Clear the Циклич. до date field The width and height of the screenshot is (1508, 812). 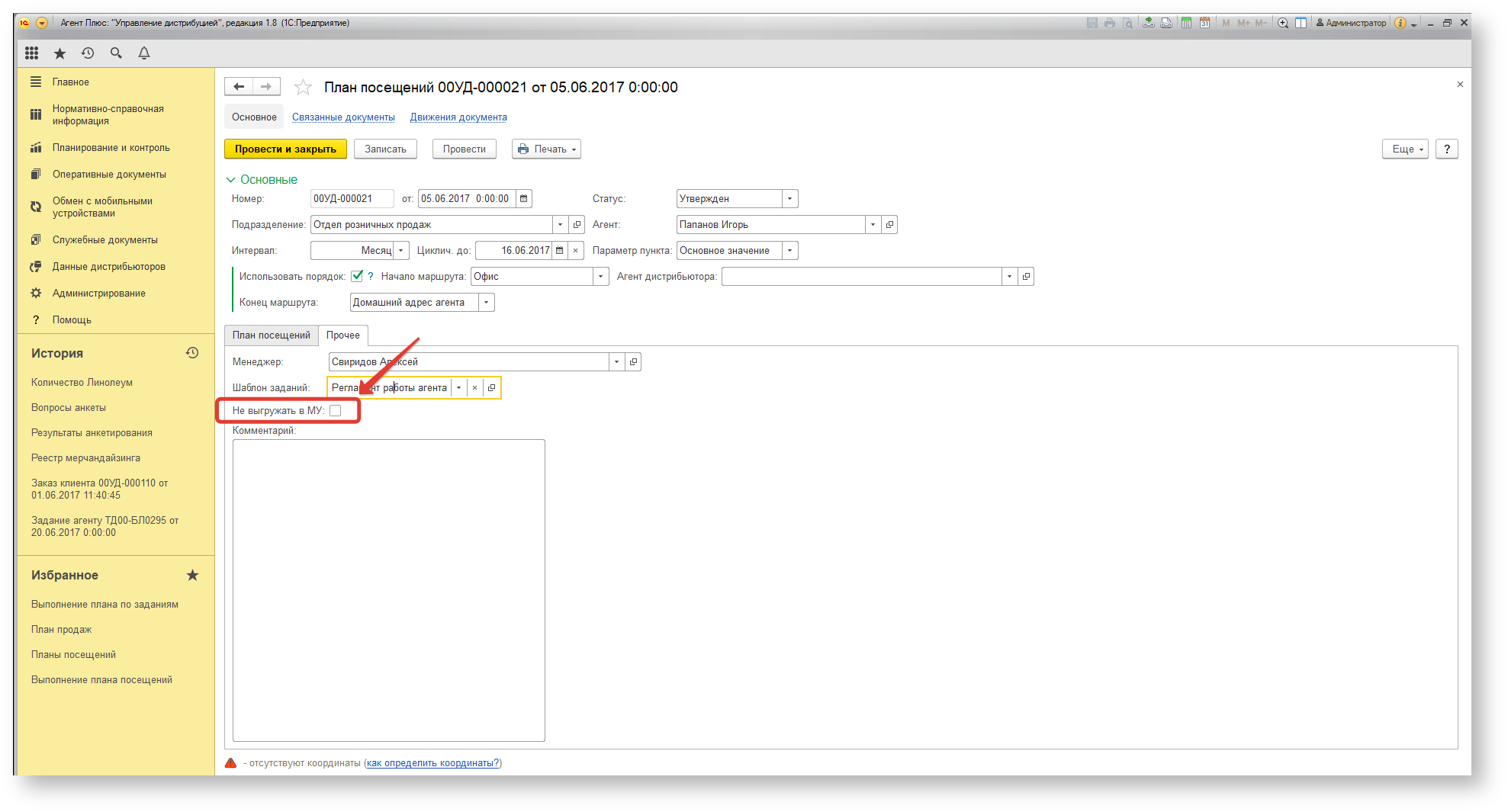(576, 251)
